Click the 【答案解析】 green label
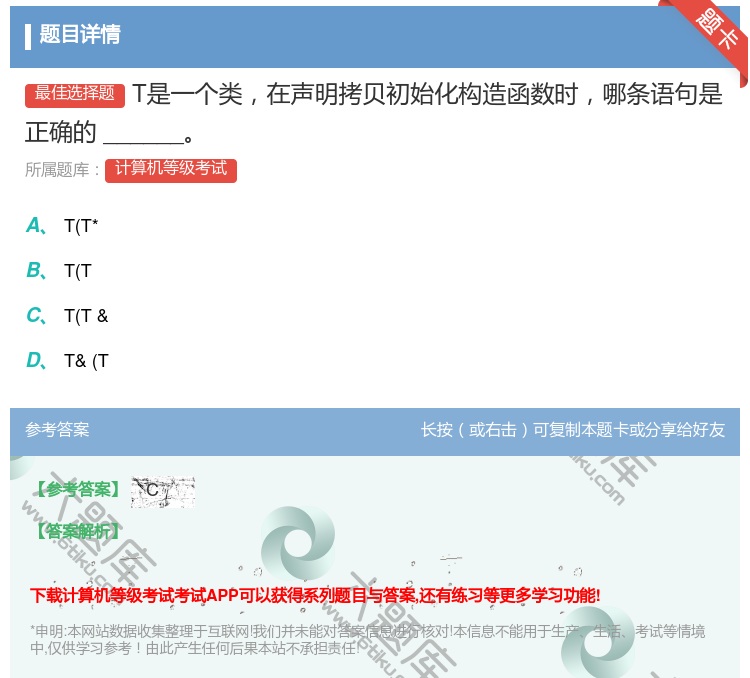Viewport: 750px width, 678px height. pos(77,530)
